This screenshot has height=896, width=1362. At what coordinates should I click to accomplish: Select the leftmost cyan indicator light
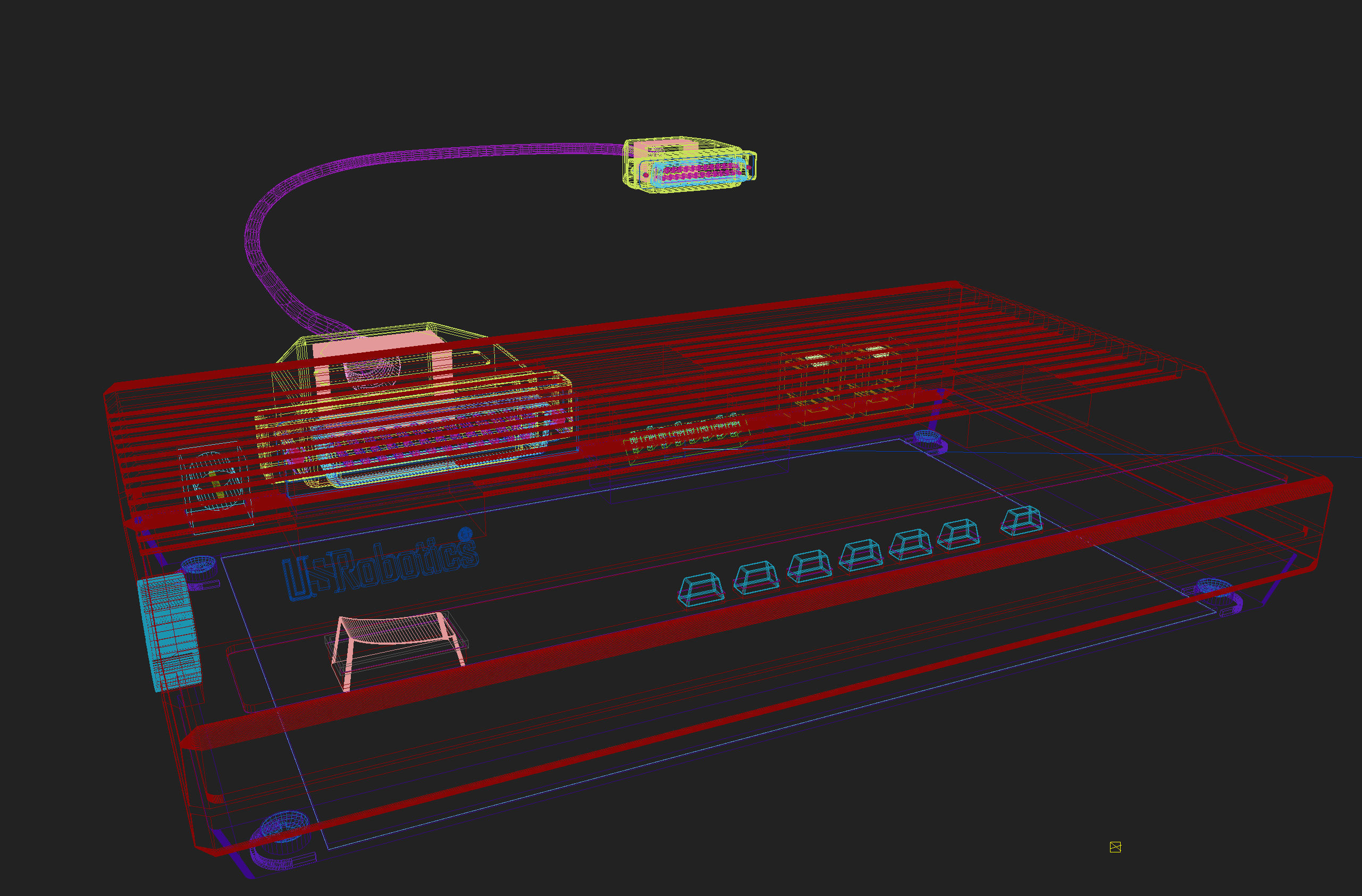pyautogui.click(x=701, y=589)
